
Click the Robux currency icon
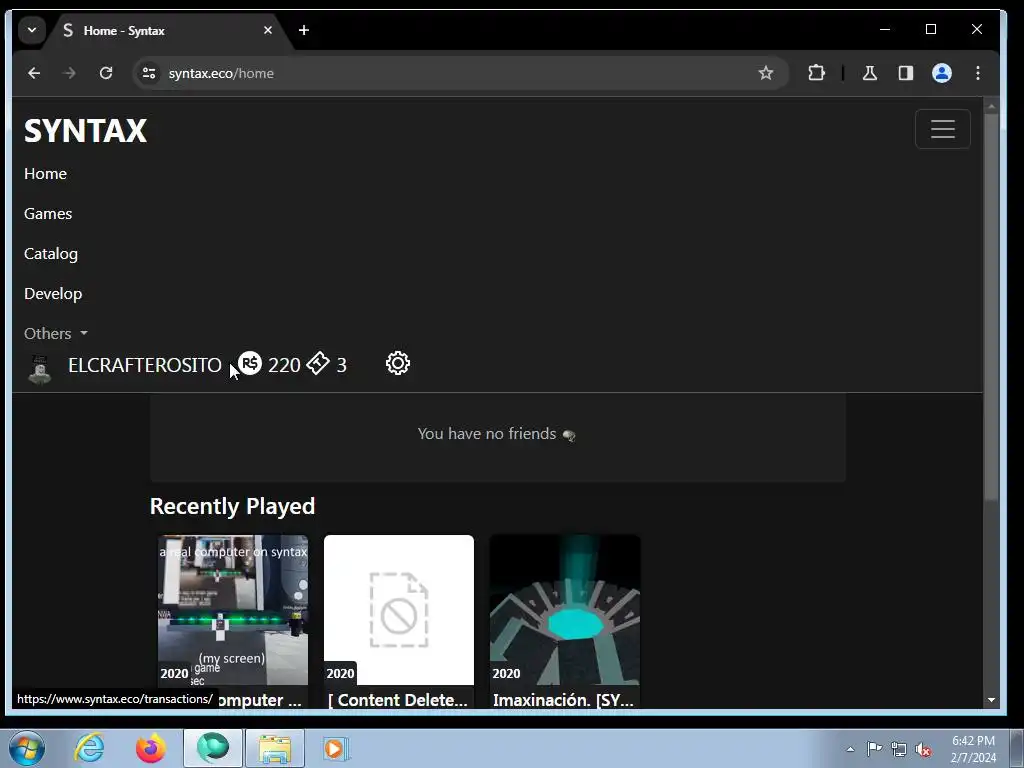(x=249, y=364)
